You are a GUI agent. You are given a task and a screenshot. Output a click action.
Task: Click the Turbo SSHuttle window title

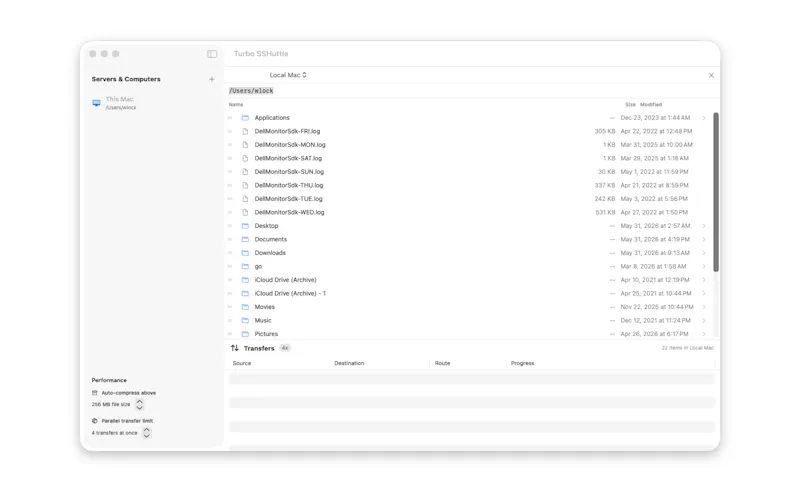click(x=261, y=54)
